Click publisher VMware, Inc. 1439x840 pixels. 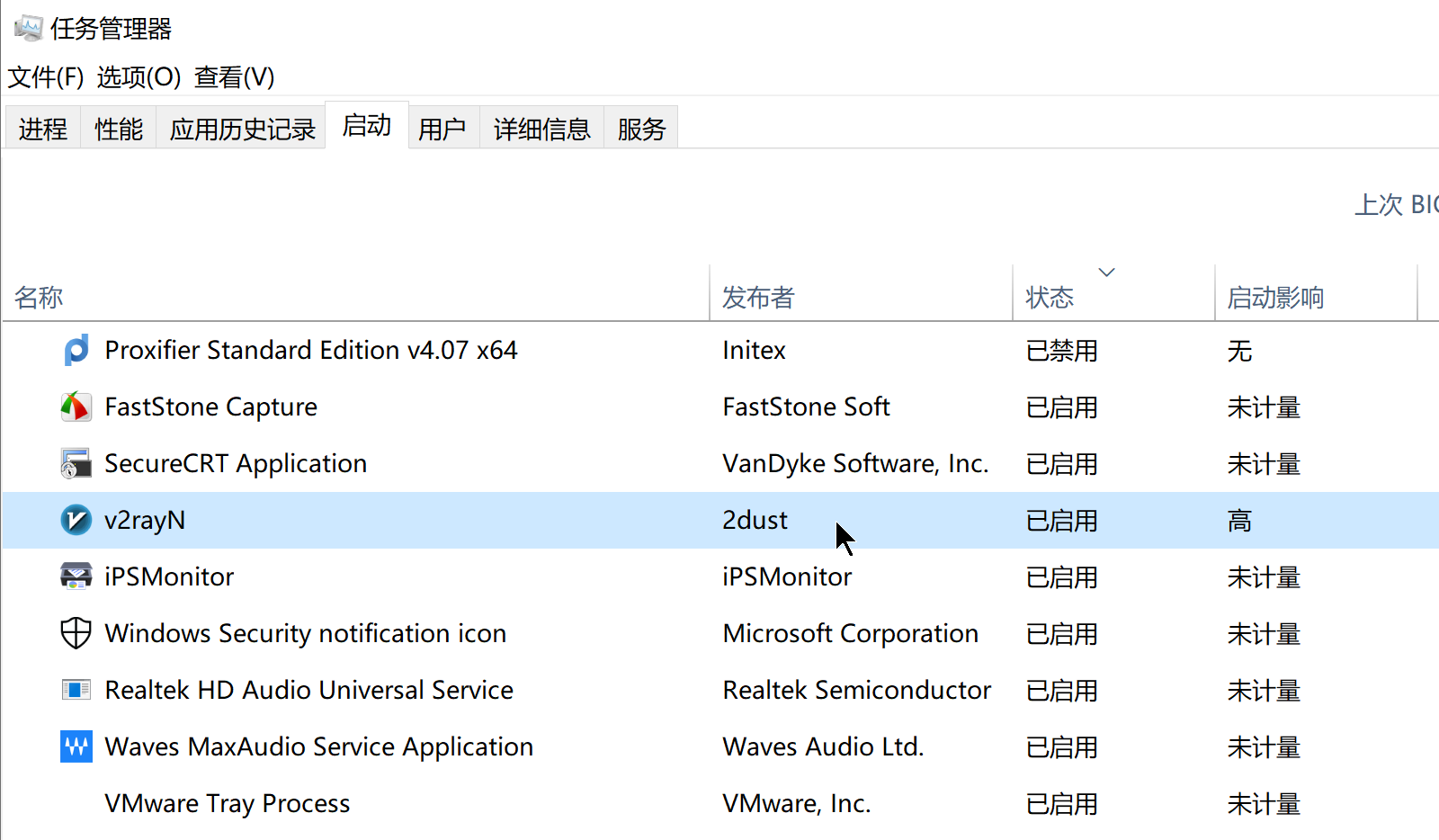click(x=797, y=803)
